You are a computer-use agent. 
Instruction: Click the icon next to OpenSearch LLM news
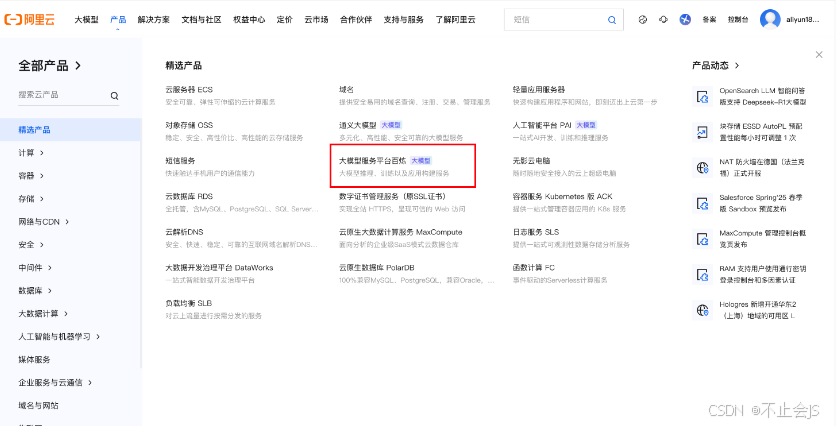click(703, 97)
